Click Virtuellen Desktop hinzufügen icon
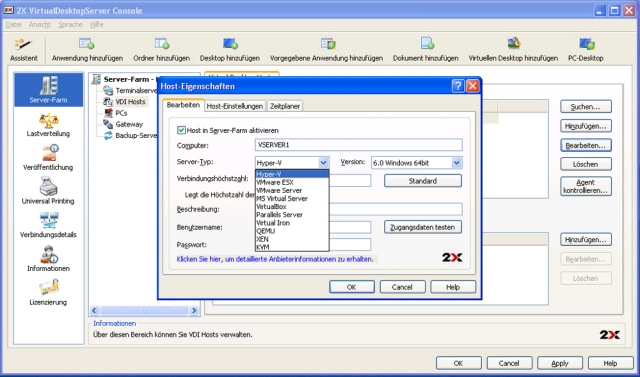Viewport: 640px width, 377px height. [x=513, y=44]
